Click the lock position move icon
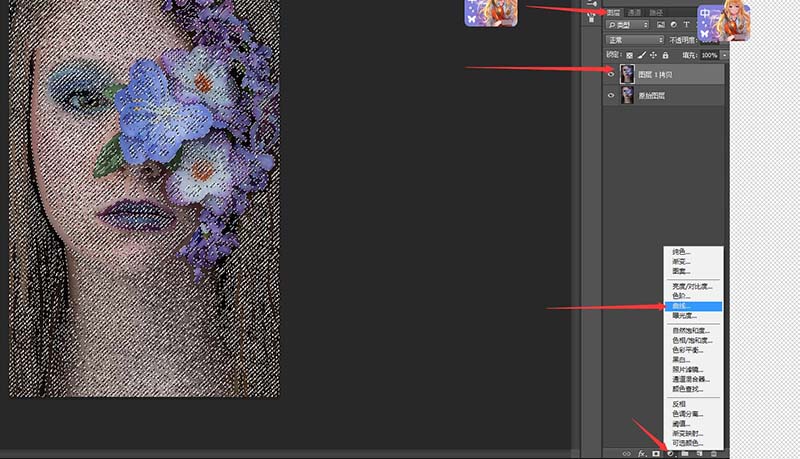Screen dimensions: 800x459 point(651,55)
